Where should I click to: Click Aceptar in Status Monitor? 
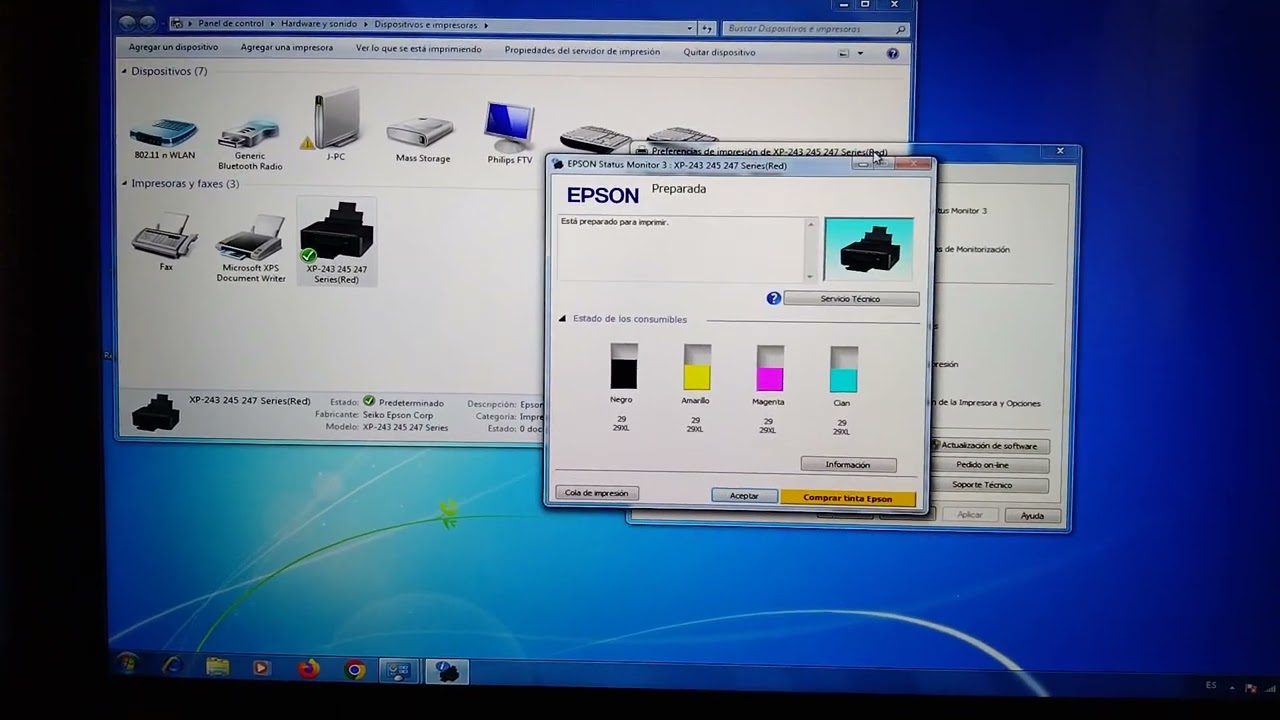click(x=744, y=496)
